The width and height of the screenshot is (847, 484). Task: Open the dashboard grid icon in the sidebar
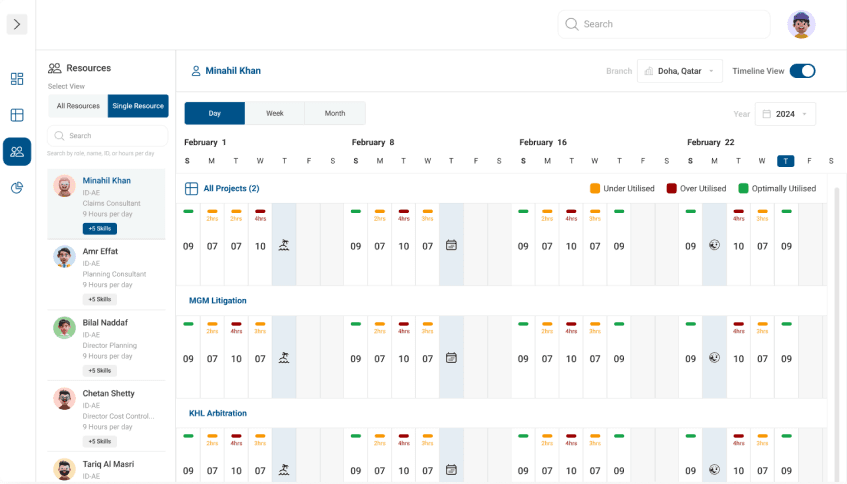pyautogui.click(x=17, y=79)
